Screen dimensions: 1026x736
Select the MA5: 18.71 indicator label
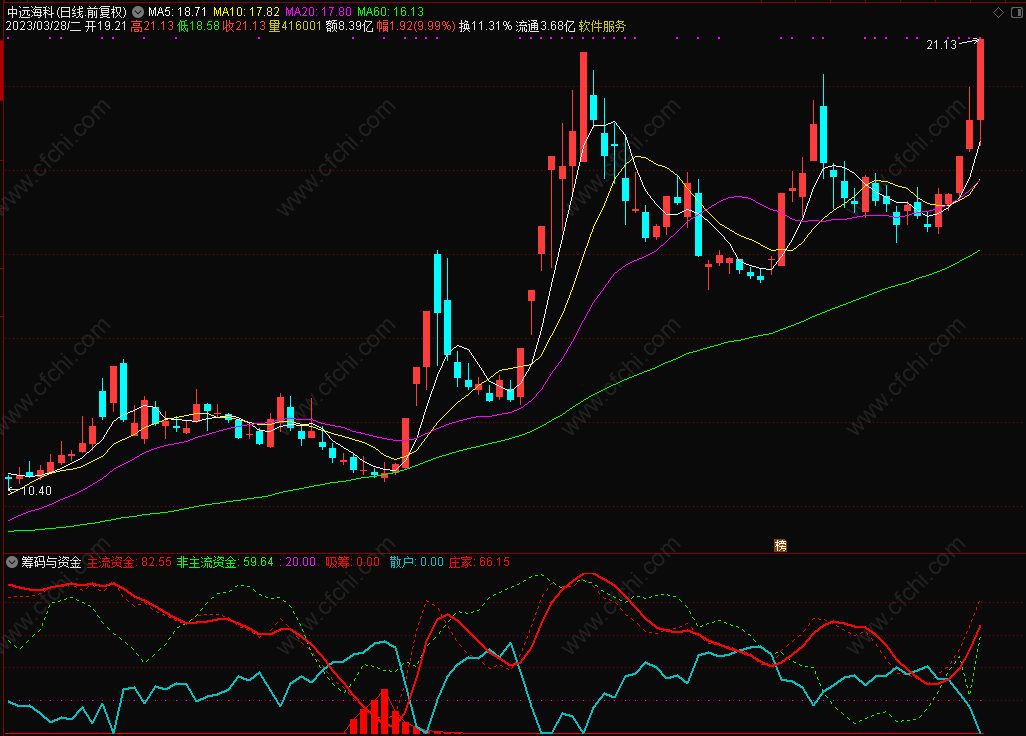tap(177, 12)
